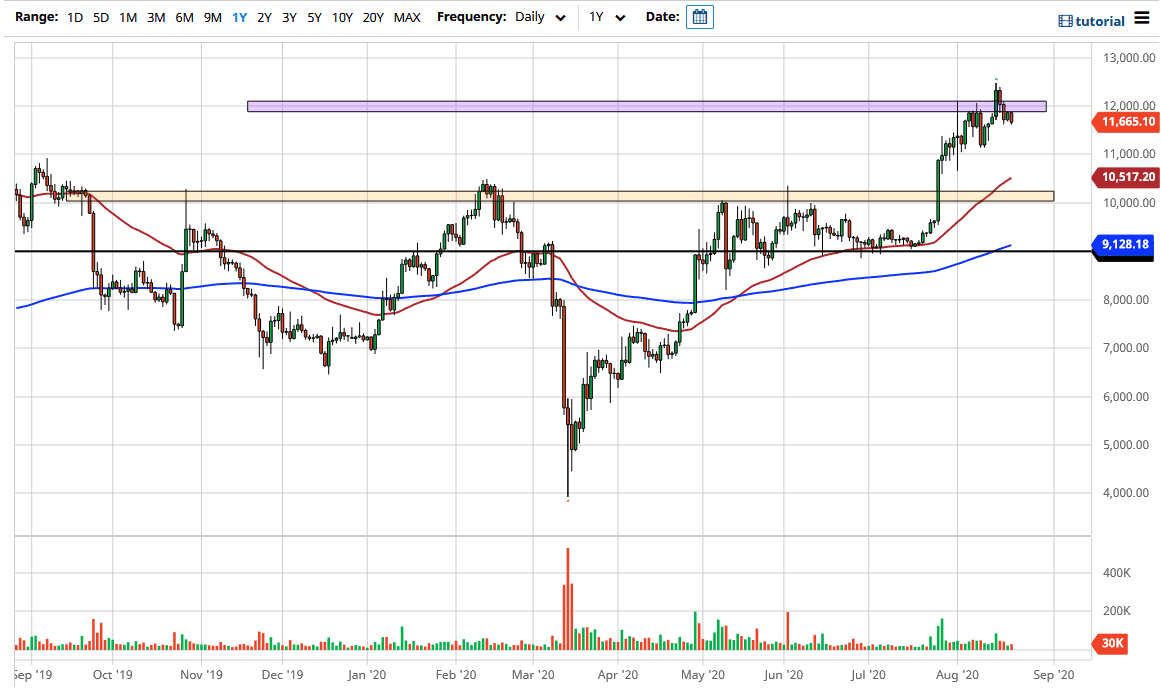Open the Date calendar picker icon
The image size is (1161, 691).
tap(699, 16)
